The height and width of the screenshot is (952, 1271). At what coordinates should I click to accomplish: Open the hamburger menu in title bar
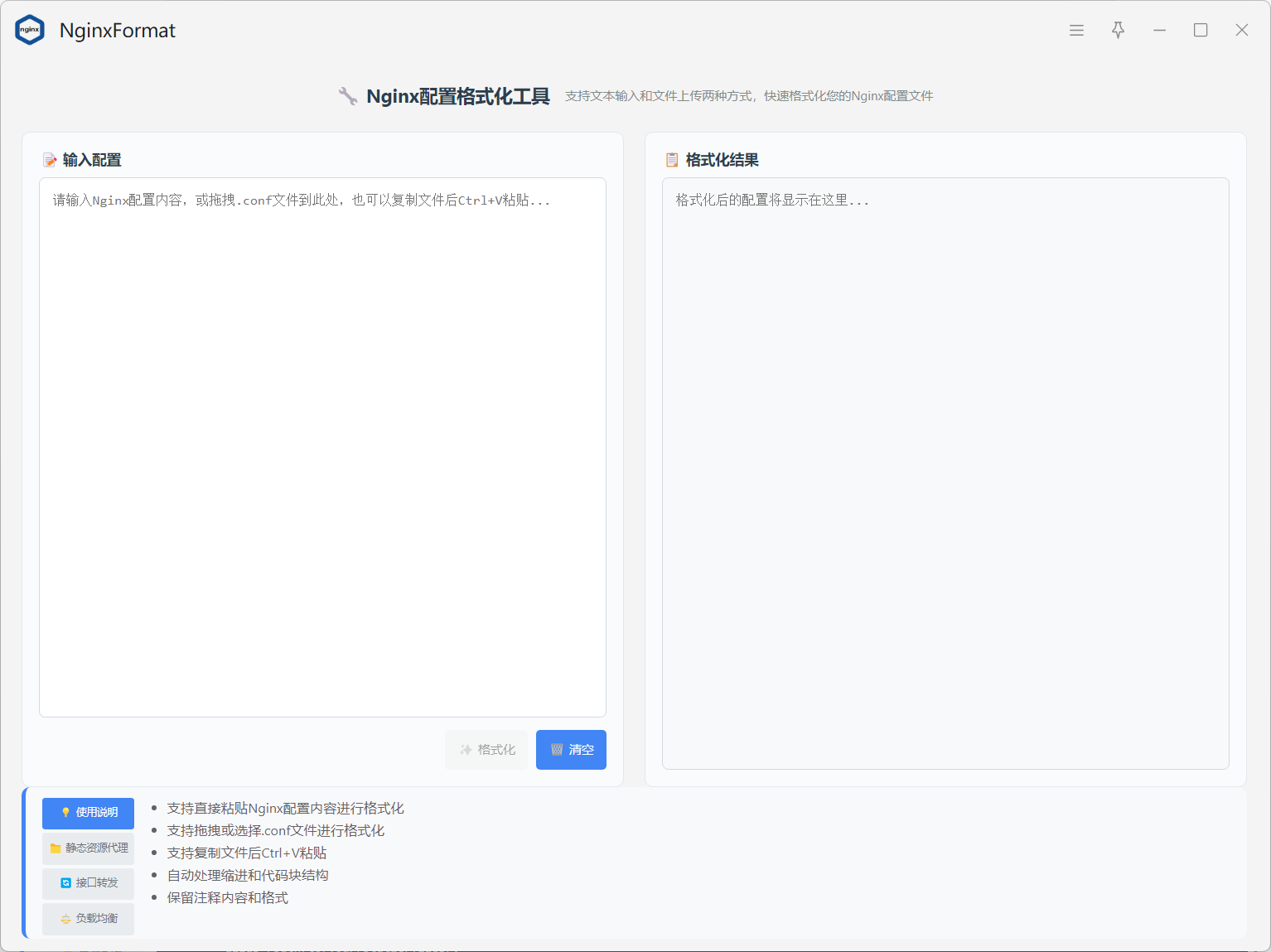[x=1076, y=30]
